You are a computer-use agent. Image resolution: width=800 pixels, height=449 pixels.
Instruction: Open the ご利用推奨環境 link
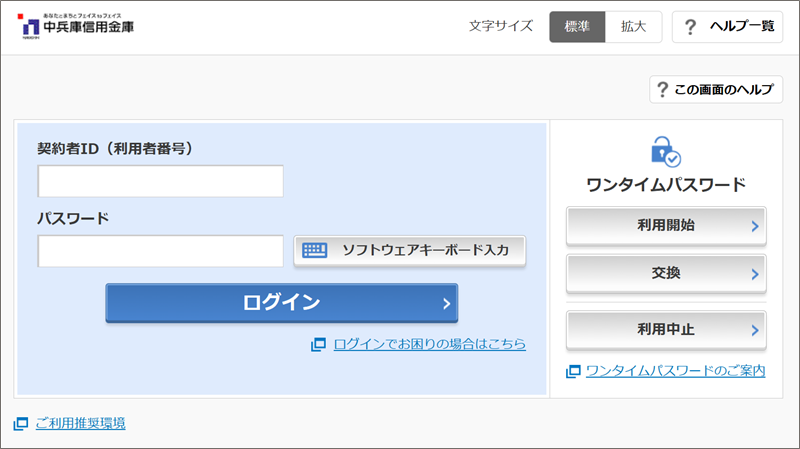coord(80,424)
